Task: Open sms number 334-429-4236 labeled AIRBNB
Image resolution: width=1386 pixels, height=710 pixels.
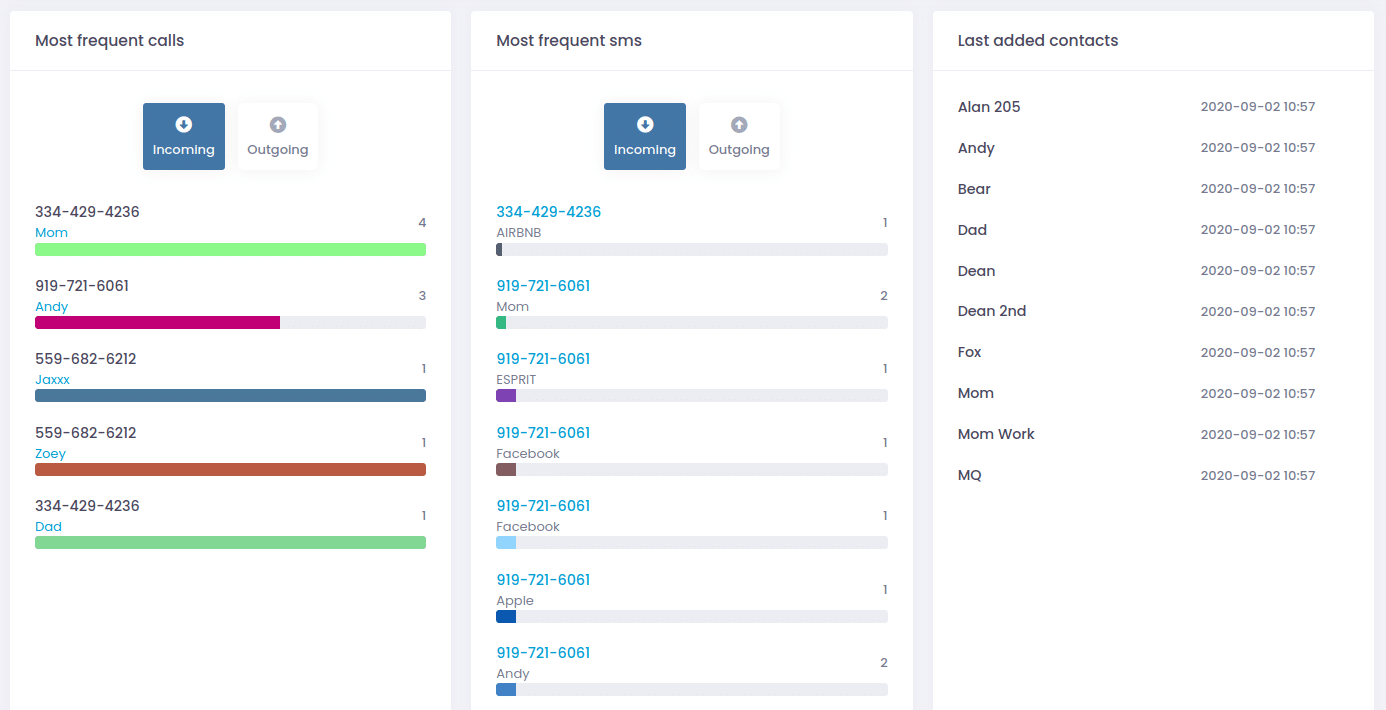Action: tap(549, 212)
